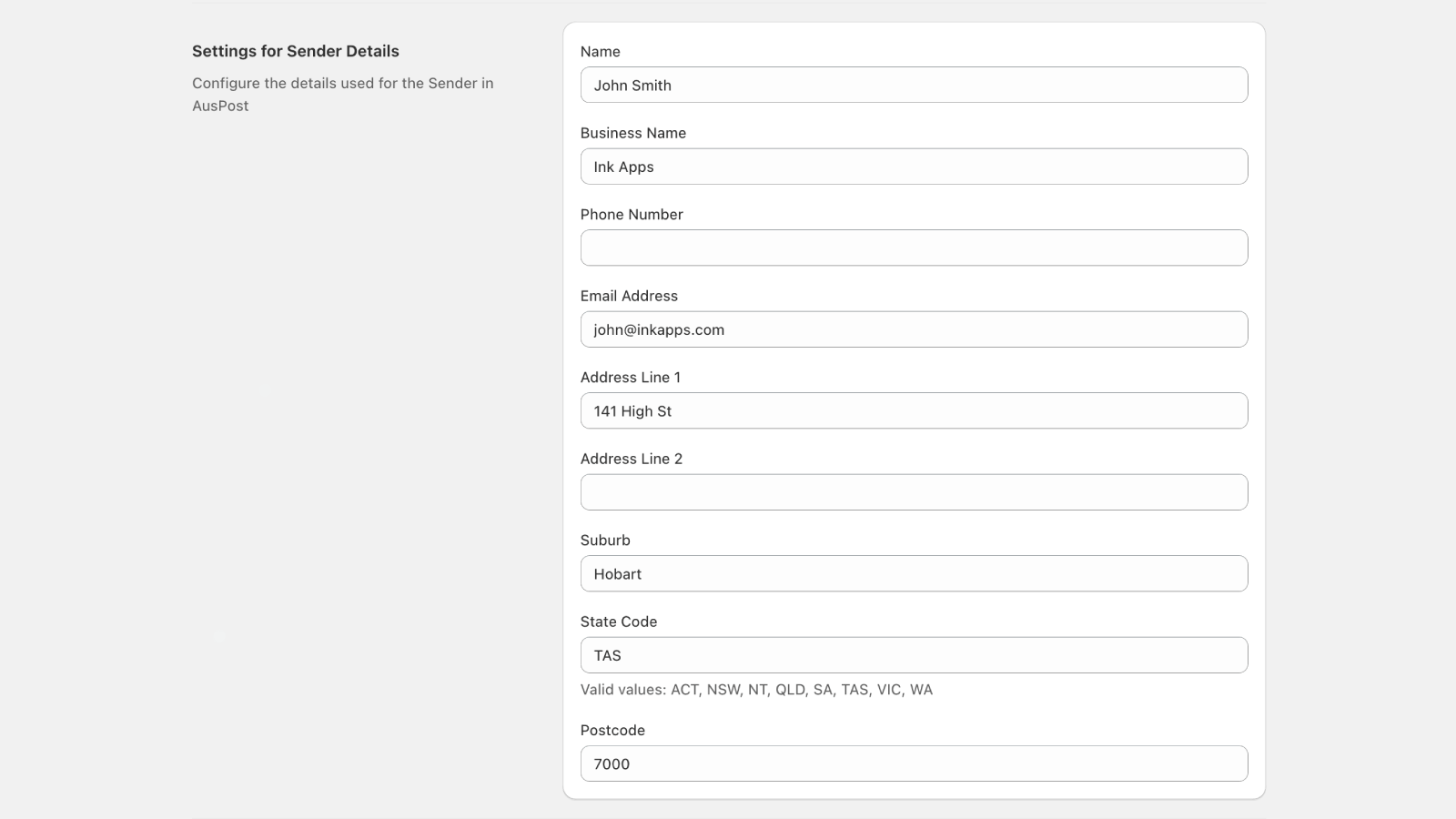Click the Settings for Sender Details heading

[295, 51]
